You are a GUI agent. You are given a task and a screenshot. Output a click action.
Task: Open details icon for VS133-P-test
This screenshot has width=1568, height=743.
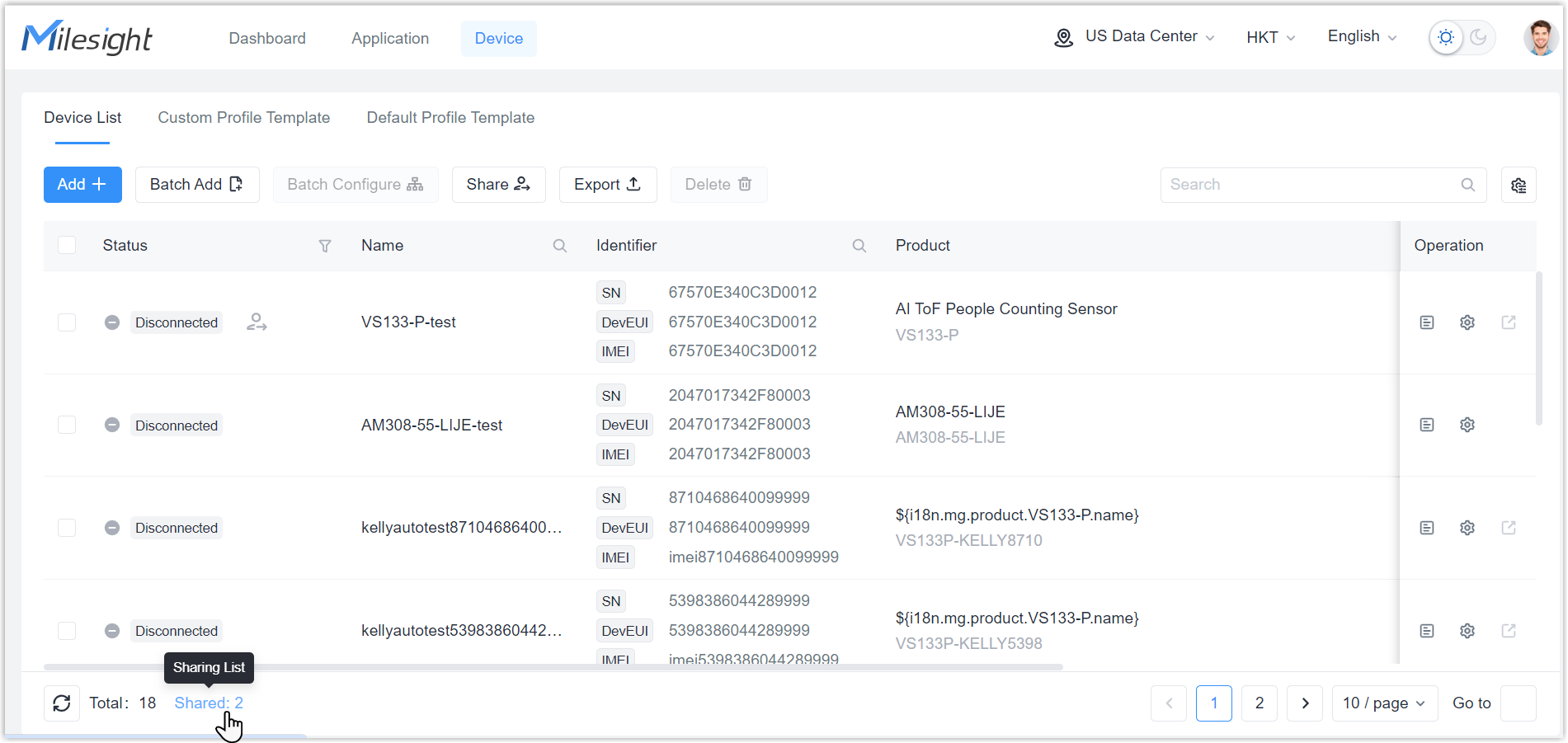pyautogui.click(x=1427, y=322)
